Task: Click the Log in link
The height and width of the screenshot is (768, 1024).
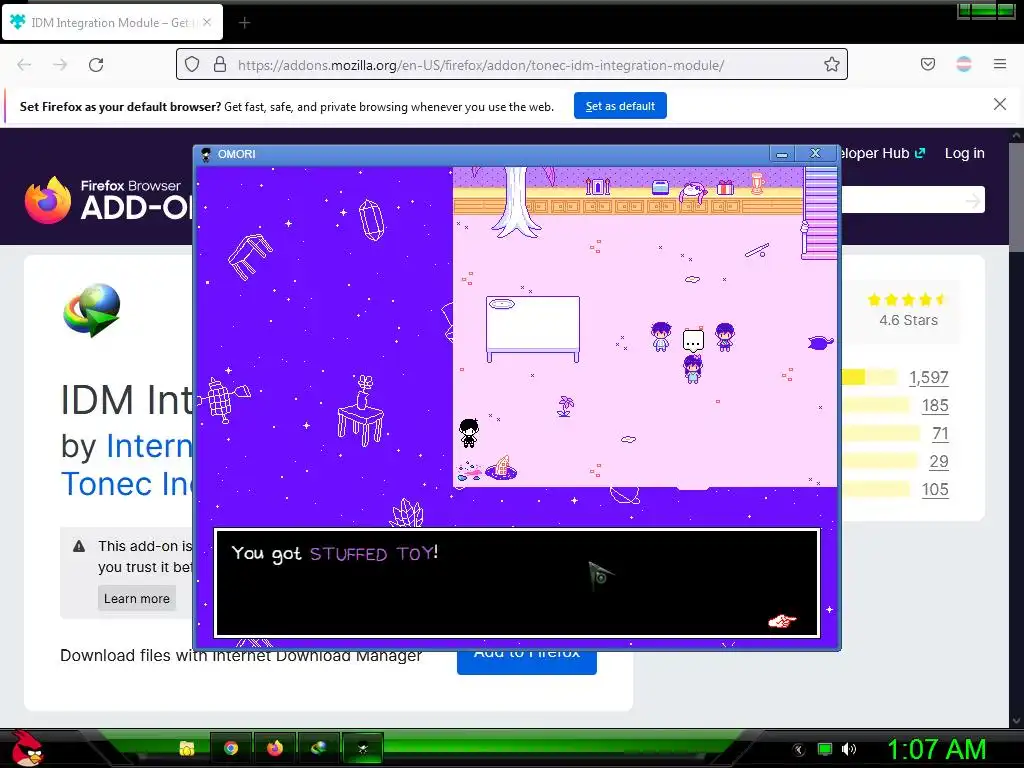Action: click(964, 153)
